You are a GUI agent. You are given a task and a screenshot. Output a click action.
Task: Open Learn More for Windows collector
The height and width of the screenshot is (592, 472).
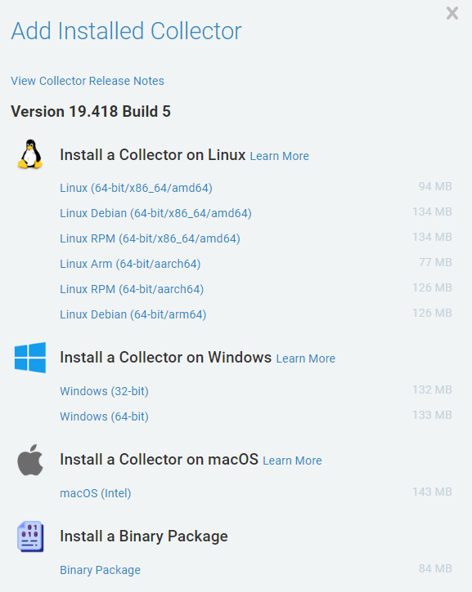click(x=305, y=358)
